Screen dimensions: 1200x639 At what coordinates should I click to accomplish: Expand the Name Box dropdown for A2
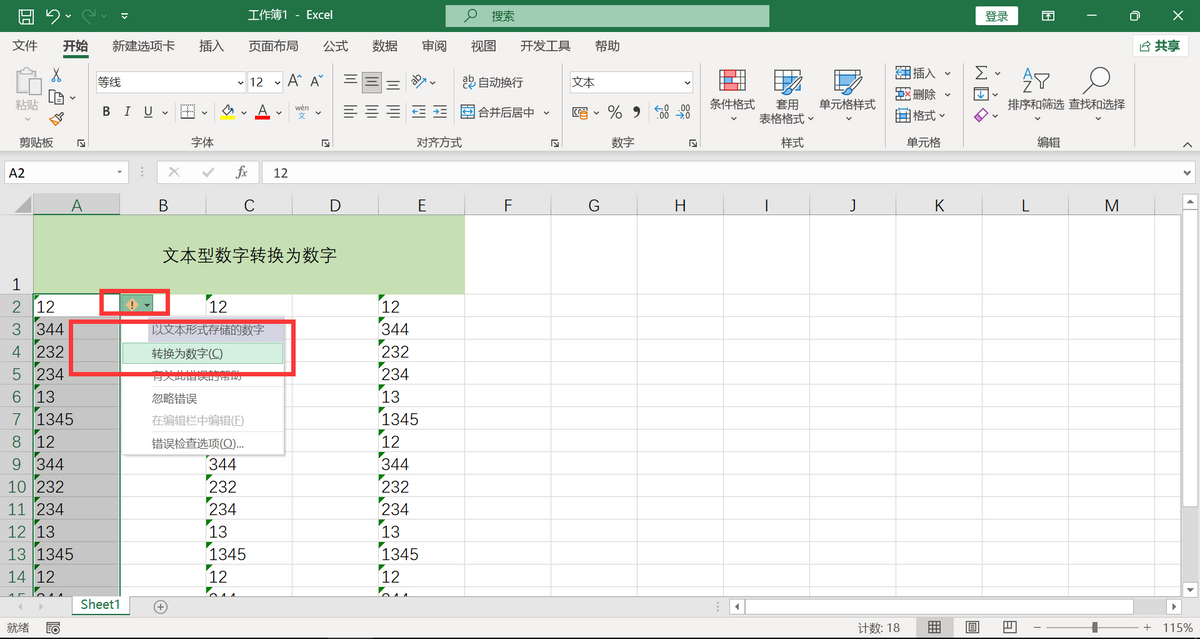point(121,172)
